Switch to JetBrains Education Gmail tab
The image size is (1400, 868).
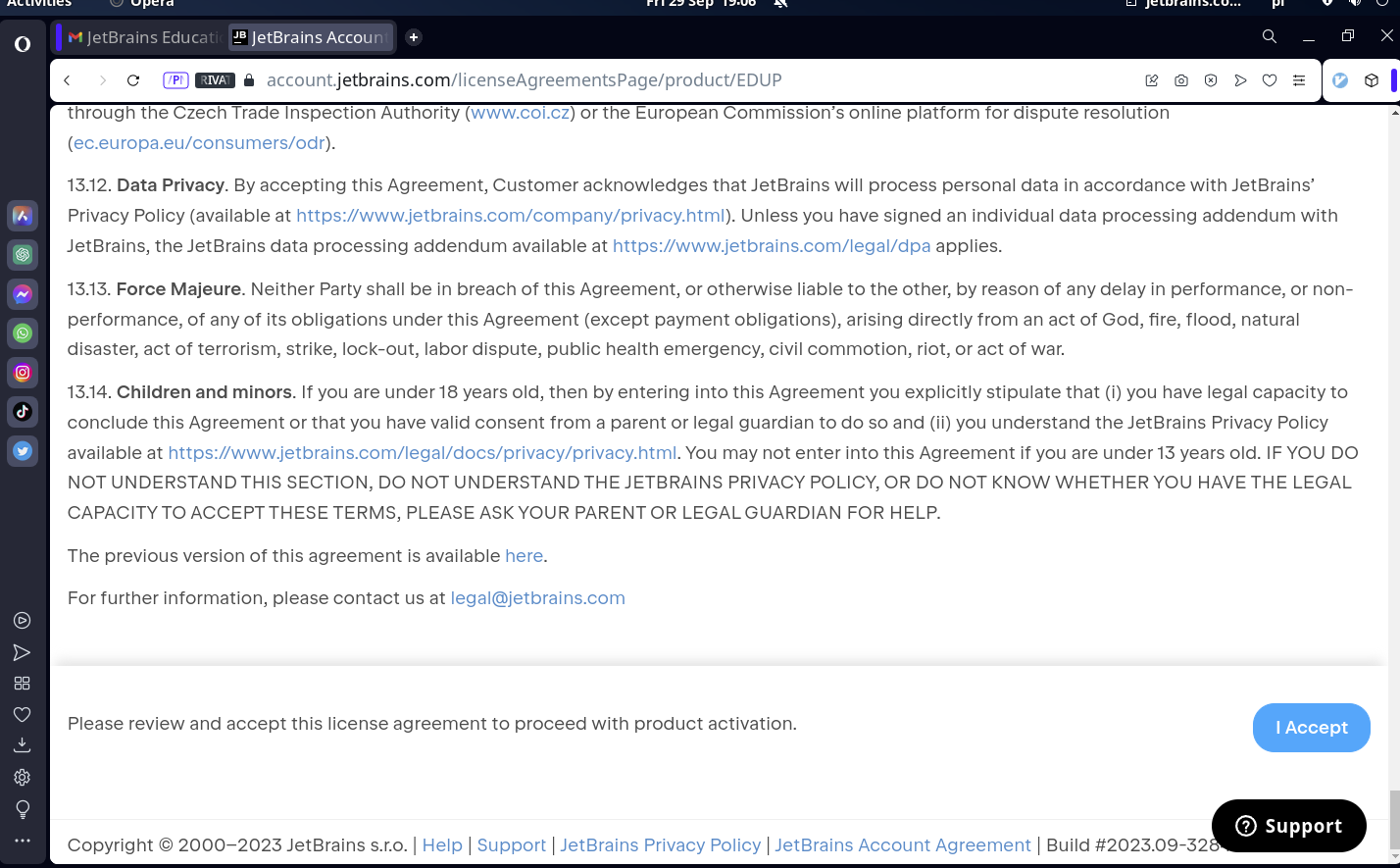142,37
